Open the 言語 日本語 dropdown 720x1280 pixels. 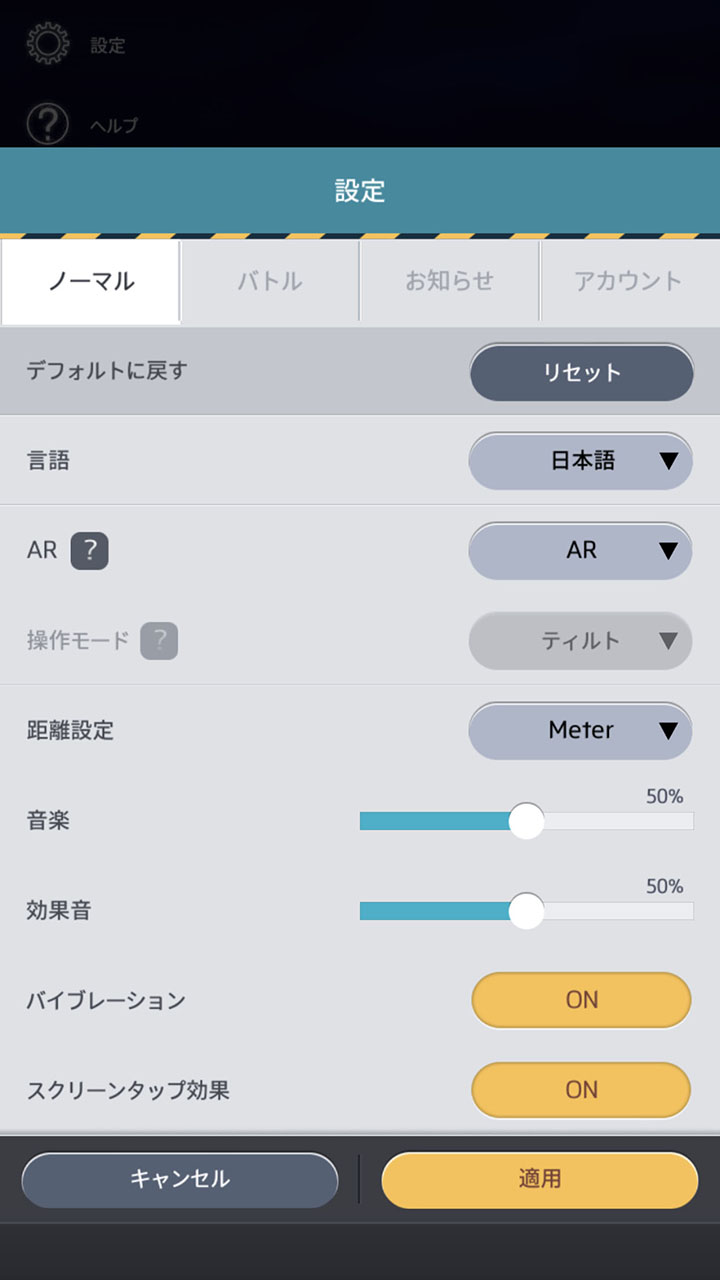[x=581, y=461]
